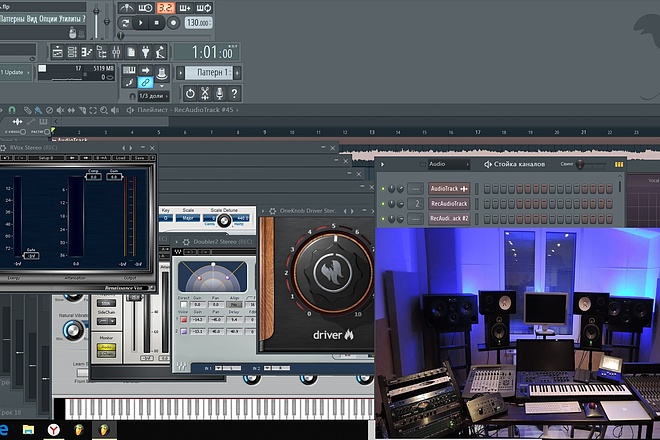Click the circular undo history icon

[190, 93]
